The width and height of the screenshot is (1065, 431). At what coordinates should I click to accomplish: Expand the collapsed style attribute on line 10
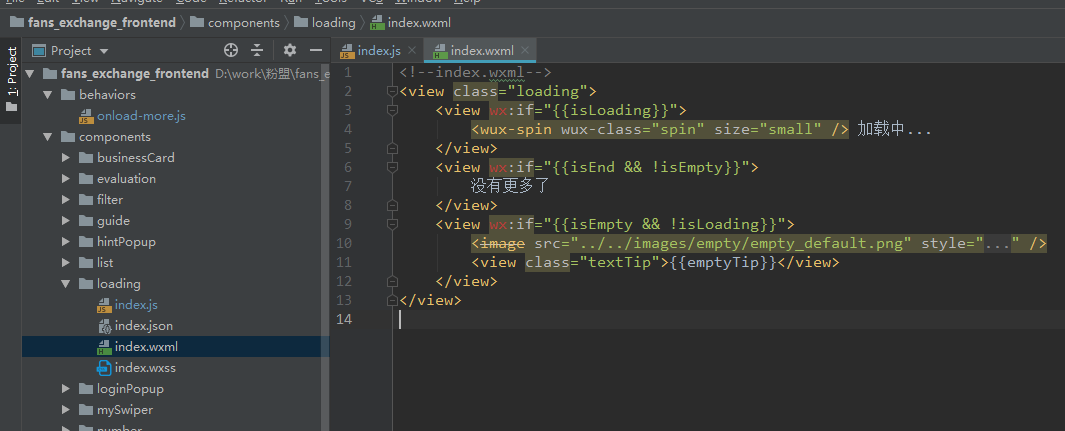pos(998,243)
